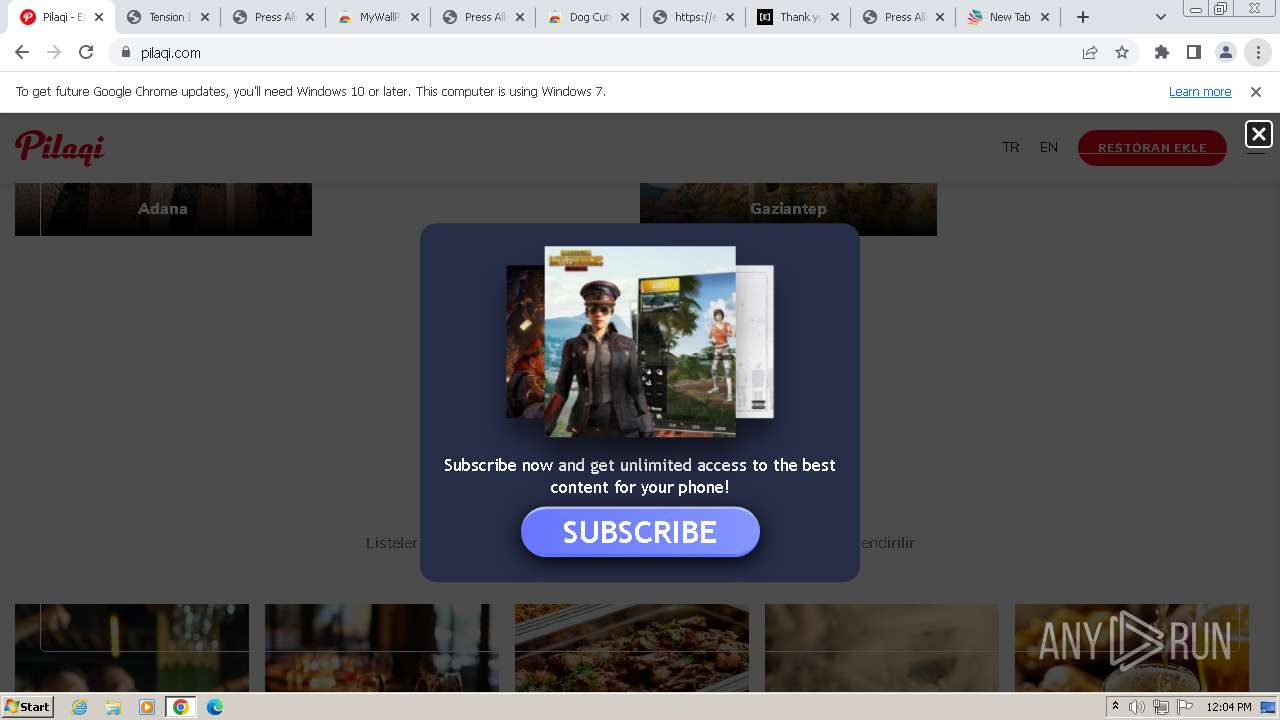
Task: Open File Explorer from taskbar
Action: 113,707
